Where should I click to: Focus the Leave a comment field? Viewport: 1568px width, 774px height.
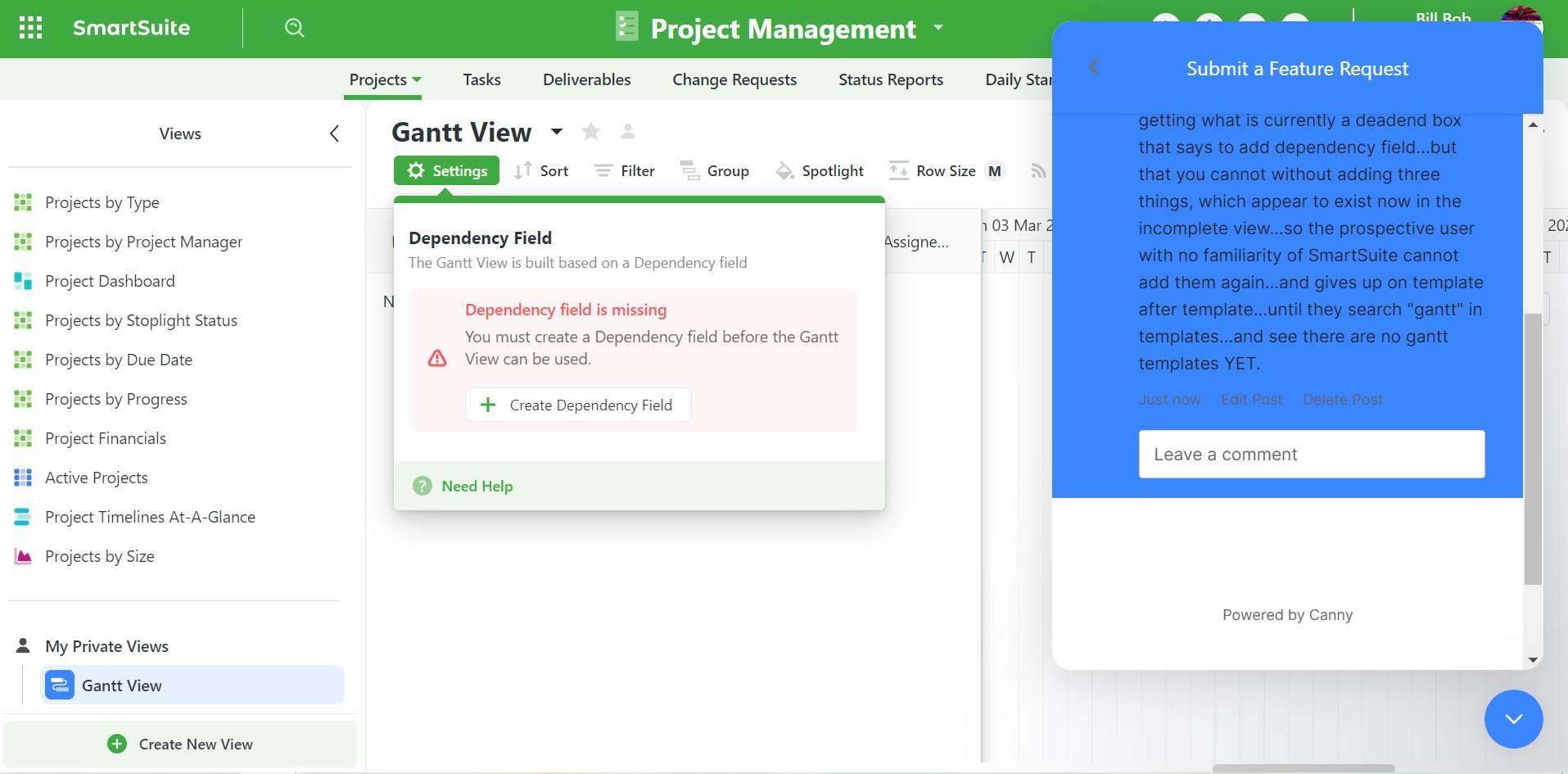pyautogui.click(x=1312, y=454)
